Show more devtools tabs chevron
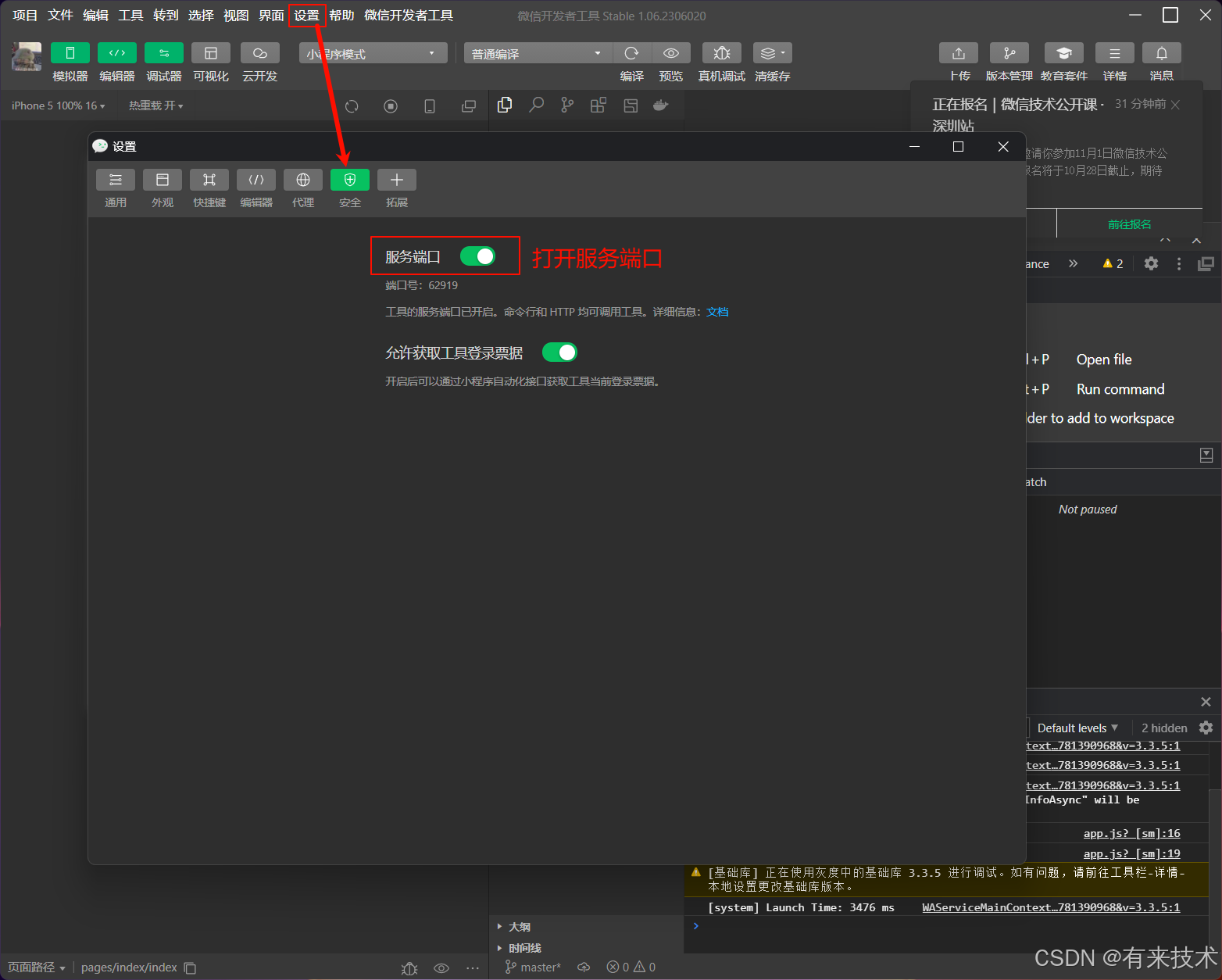 pos(1074,263)
